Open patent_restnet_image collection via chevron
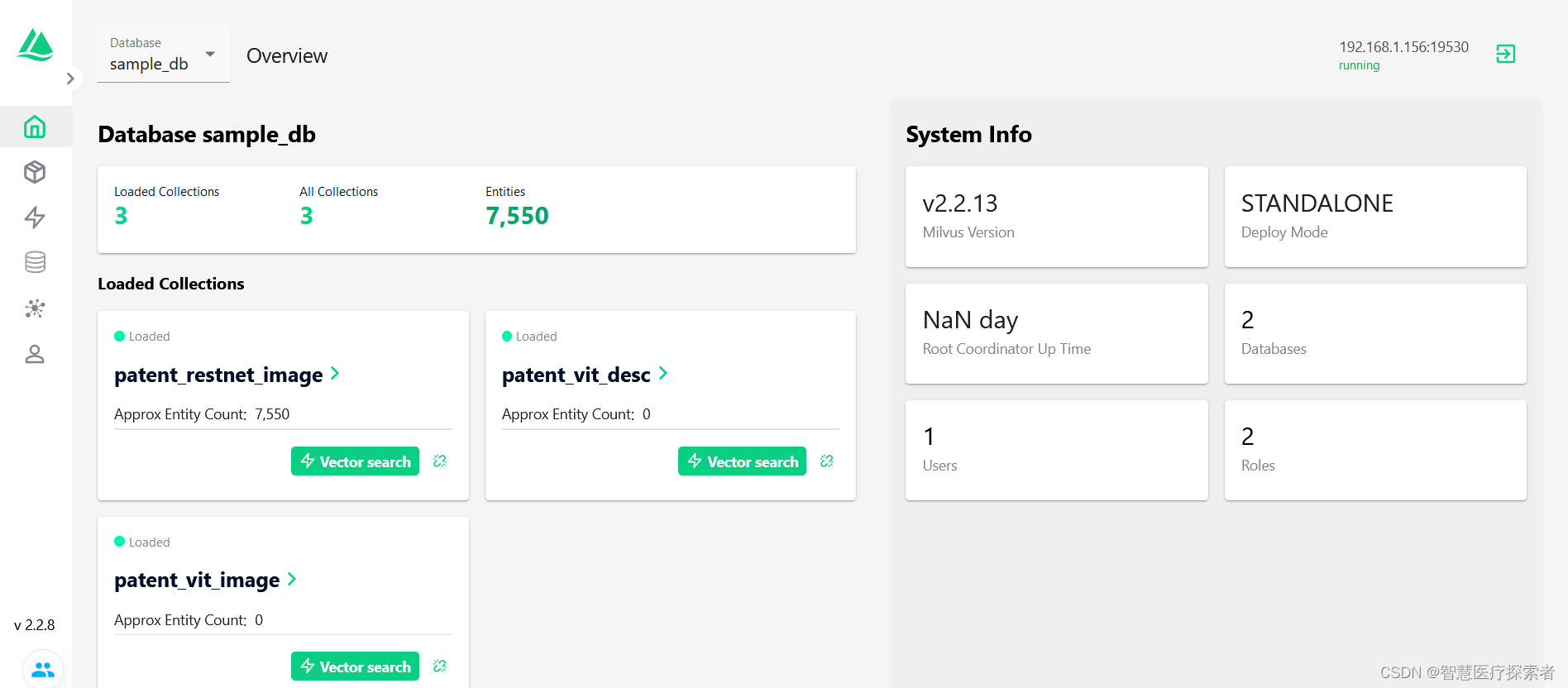 (x=335, y=373)
